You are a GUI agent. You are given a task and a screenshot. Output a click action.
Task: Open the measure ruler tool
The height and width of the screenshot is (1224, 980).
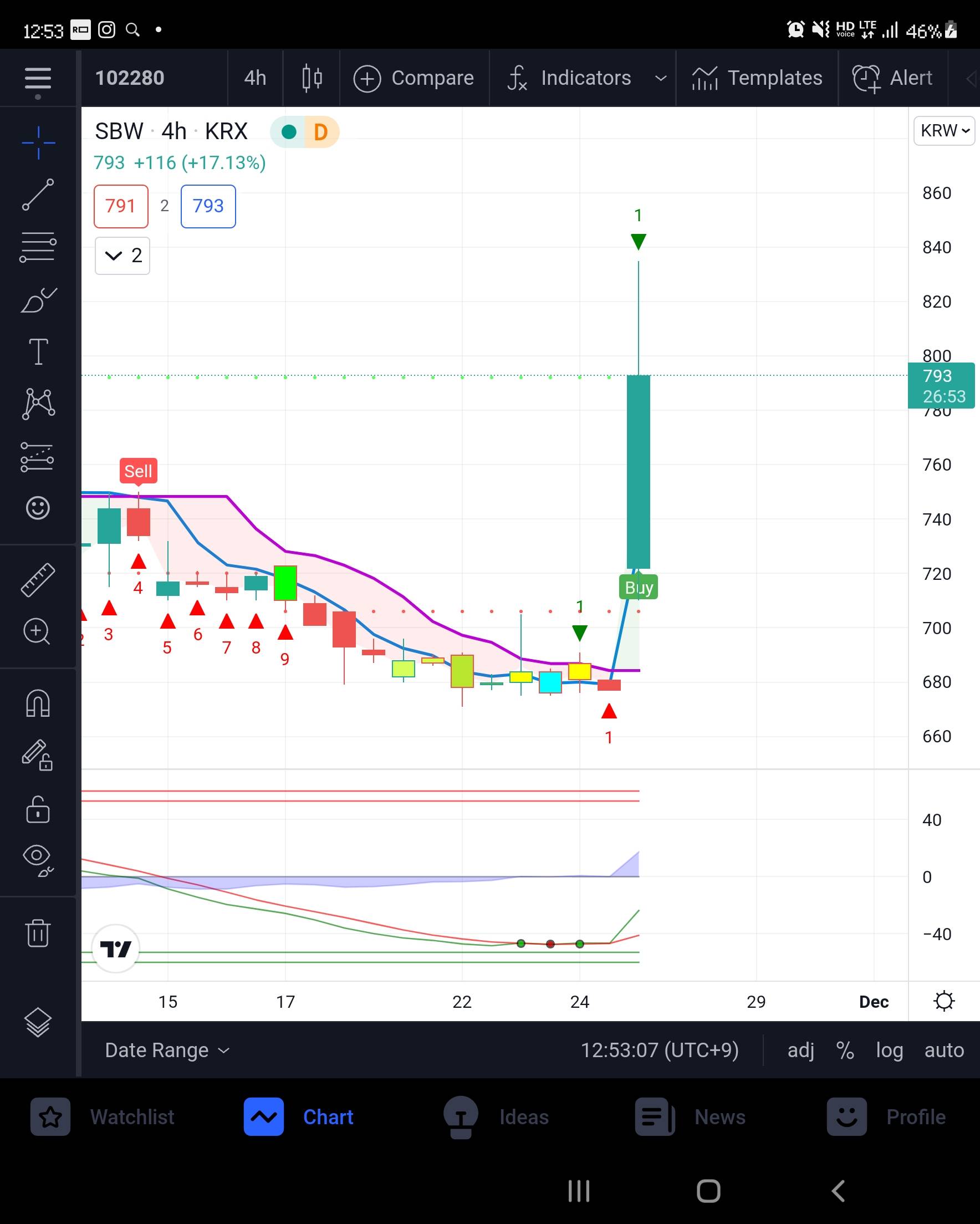click(x=38, y=580)
